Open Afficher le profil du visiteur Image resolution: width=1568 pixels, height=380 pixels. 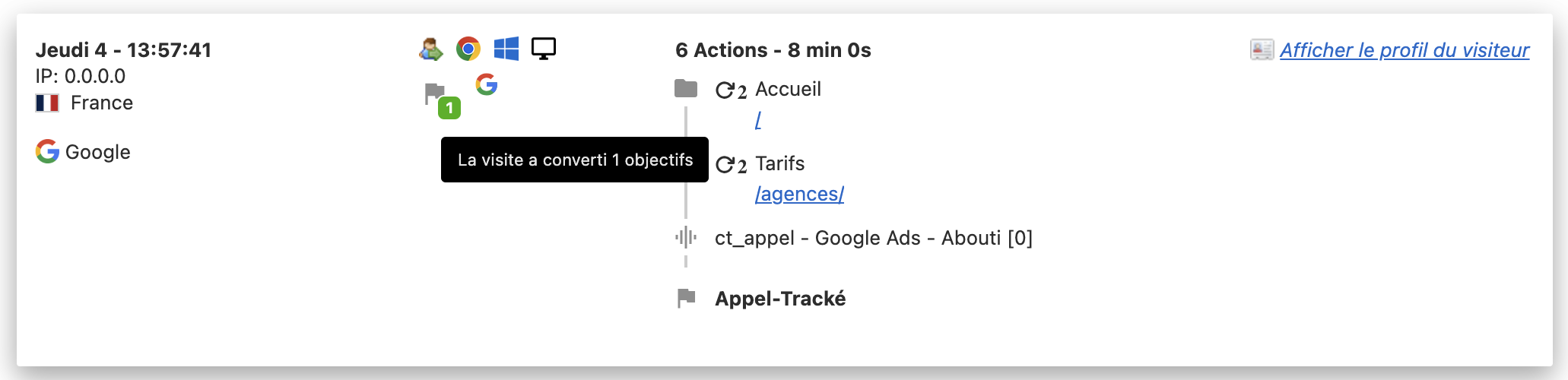[x=1405, y=50]
